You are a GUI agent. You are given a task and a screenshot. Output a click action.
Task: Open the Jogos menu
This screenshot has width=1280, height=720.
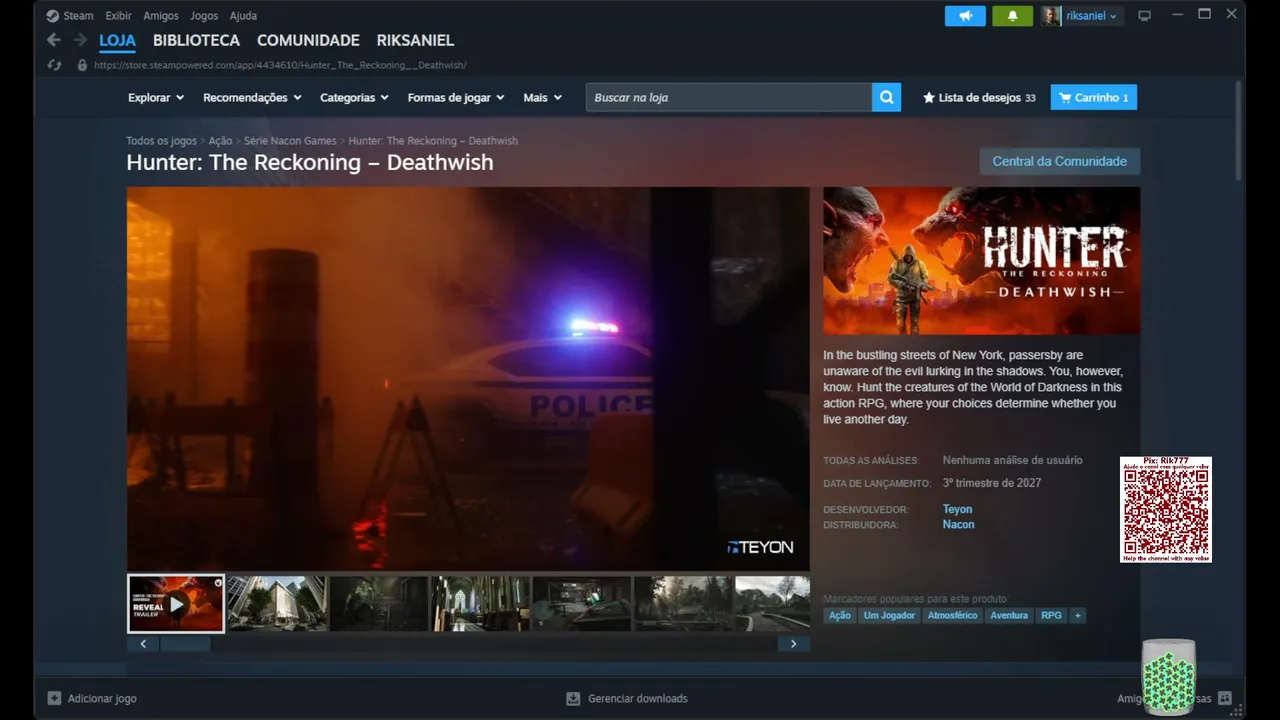[x=204, y=16]
